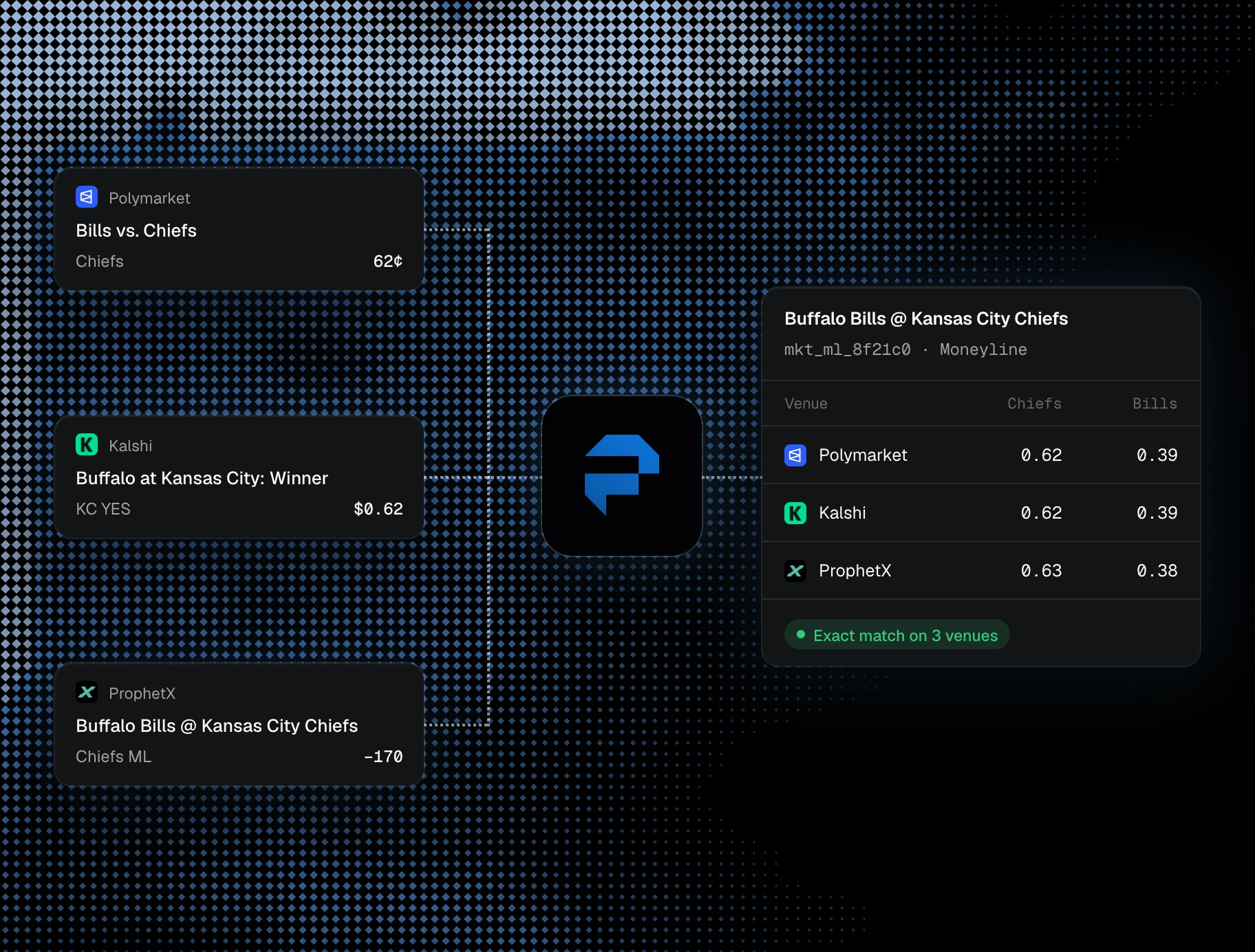This screenshot has width=1255, height=952.
Task: Click Polymarket's Bills value 0.39
Action: pyautogui.click(x=1157, y=455)
